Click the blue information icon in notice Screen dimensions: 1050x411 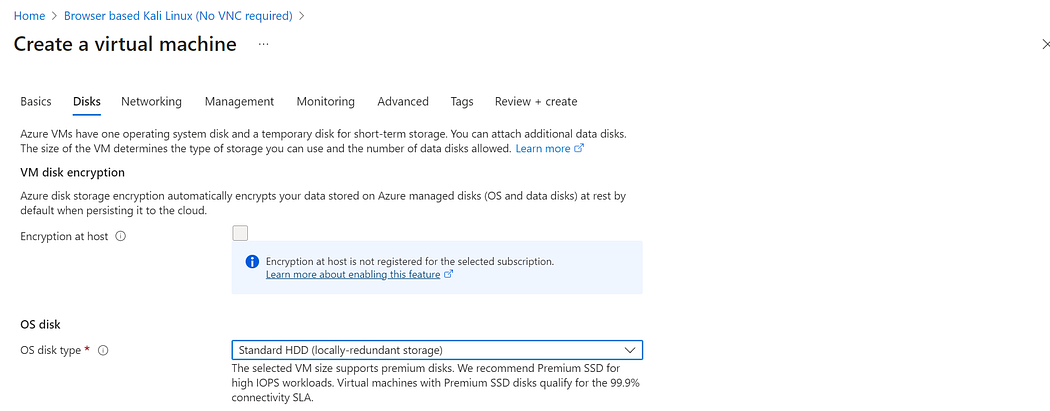pyautogui.click(x=253, y=262)
